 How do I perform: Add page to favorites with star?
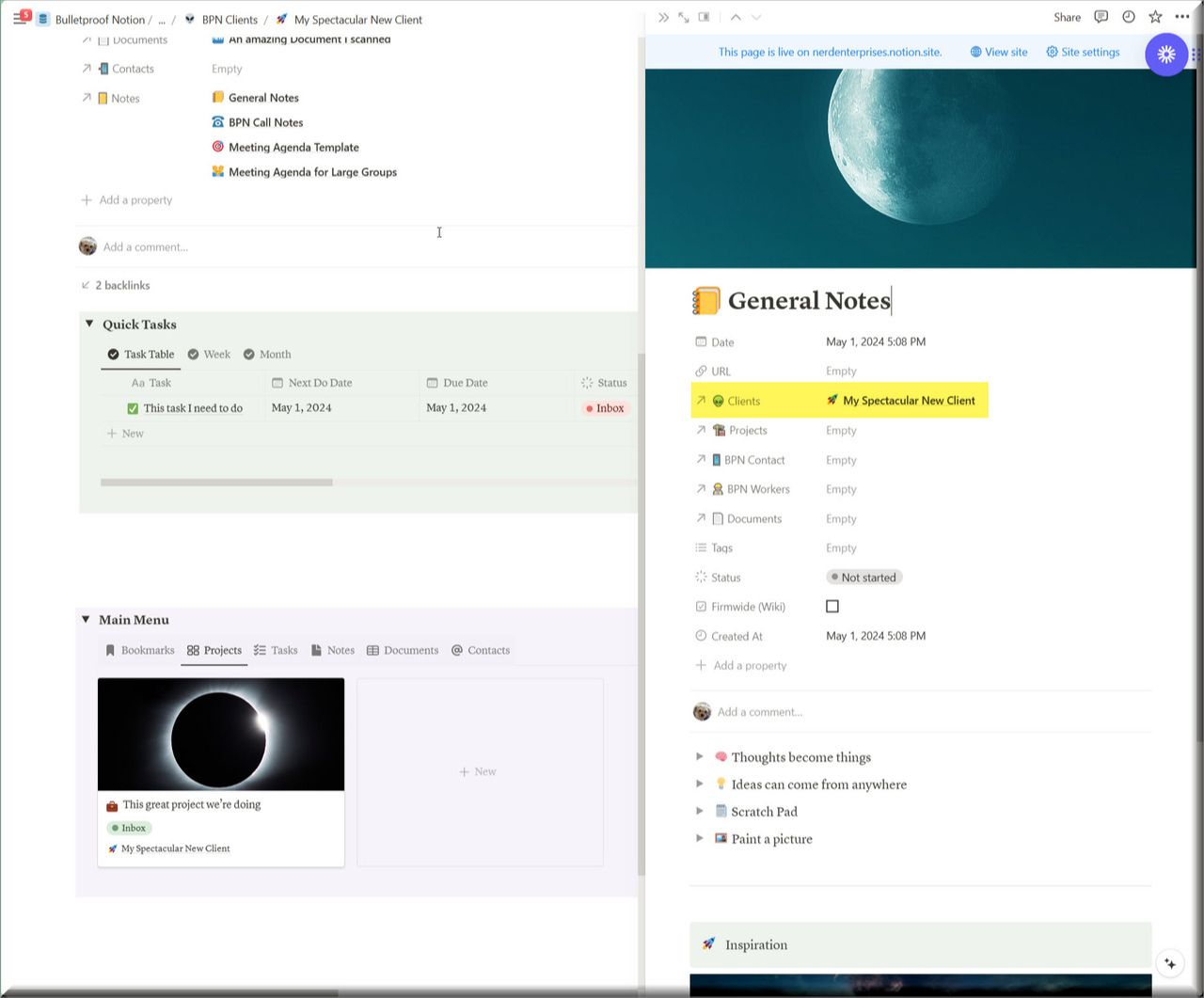pyautogui.click(x=1155, y=17)
